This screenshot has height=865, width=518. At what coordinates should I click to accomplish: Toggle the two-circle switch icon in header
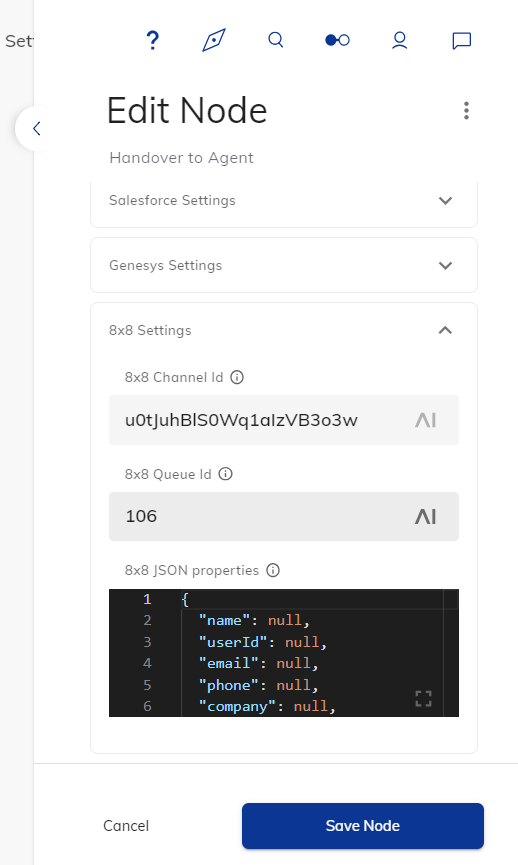pos(338,40)
